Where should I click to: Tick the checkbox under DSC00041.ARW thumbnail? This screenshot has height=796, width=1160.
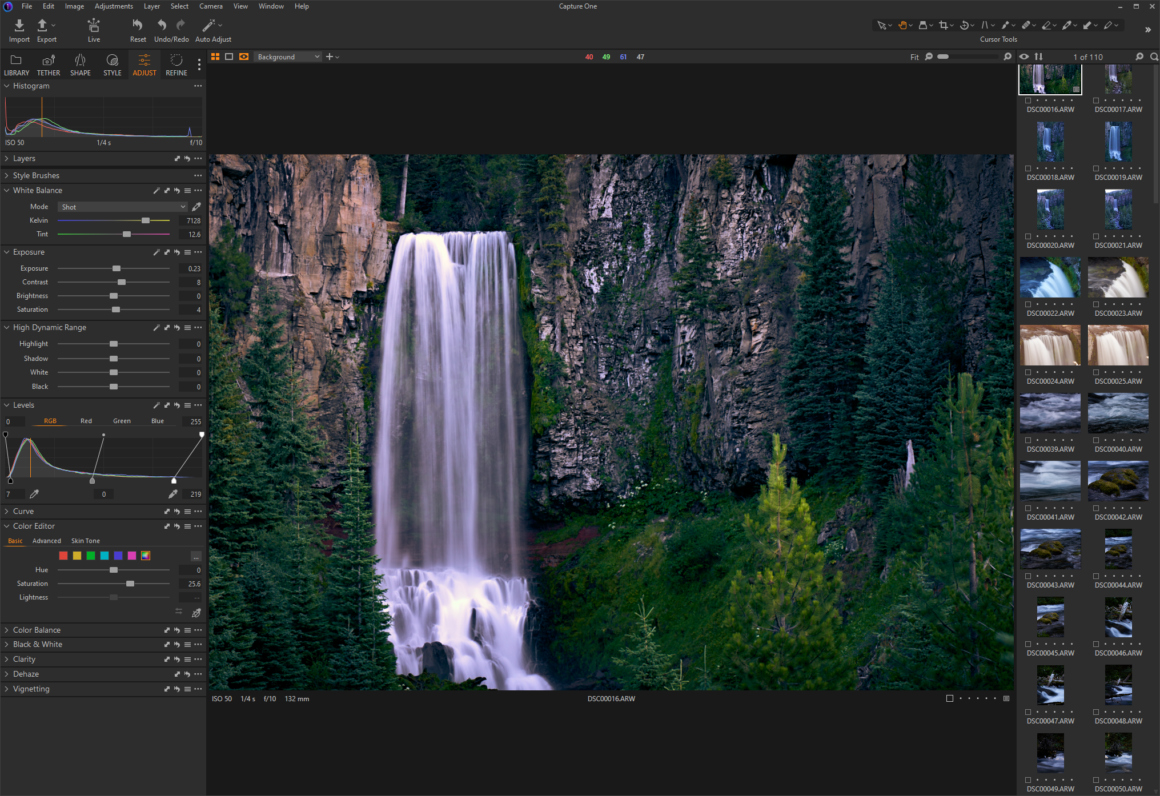[1028, 508]
